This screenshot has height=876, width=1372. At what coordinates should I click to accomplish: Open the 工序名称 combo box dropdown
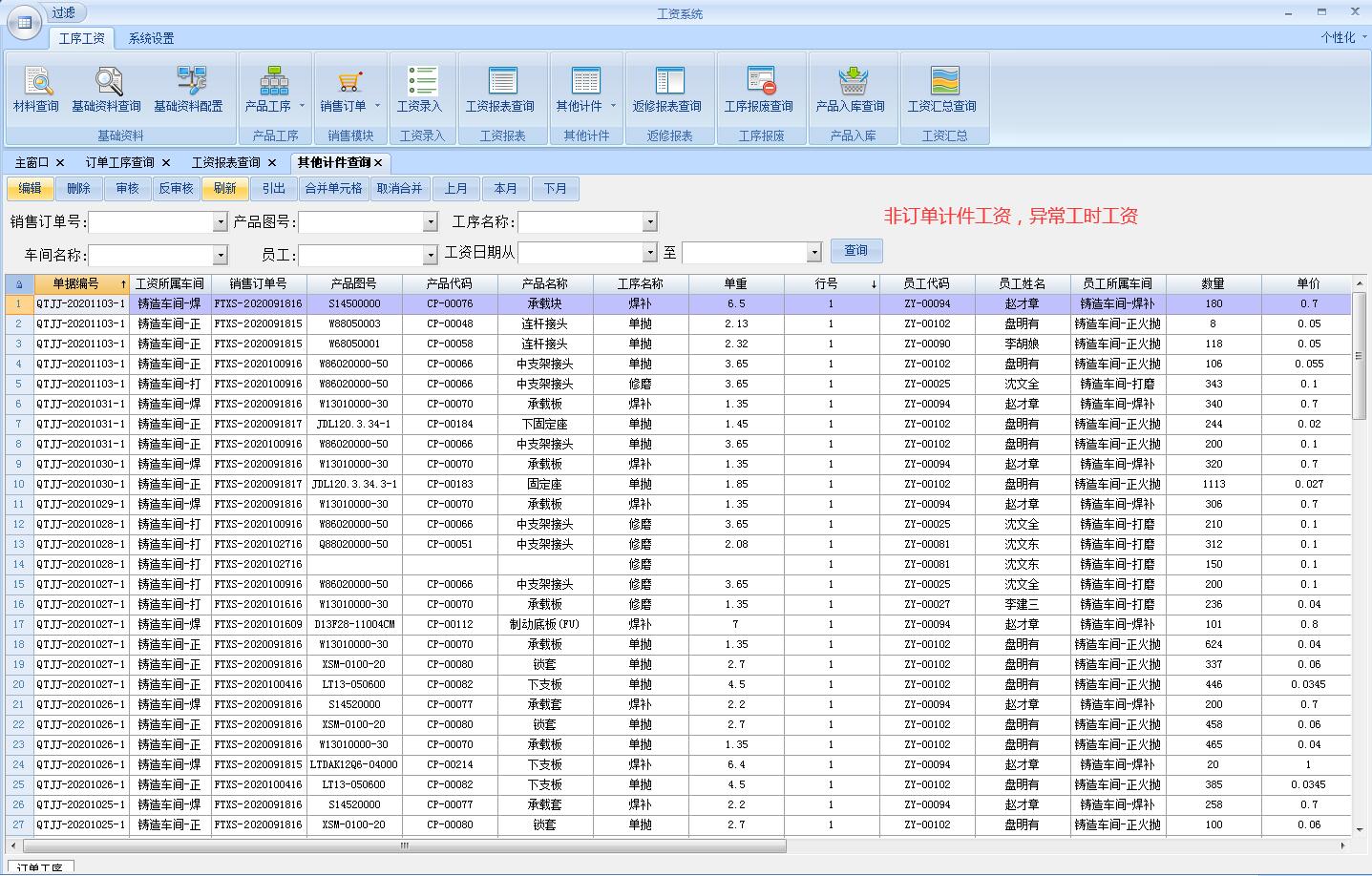click(x=650, y=222)
